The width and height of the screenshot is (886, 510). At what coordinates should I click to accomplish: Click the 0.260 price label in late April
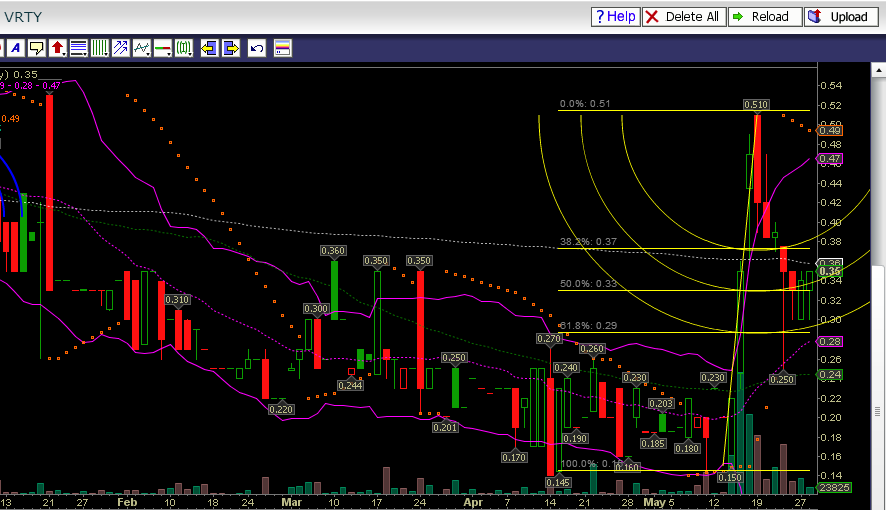[x=592, y=348]
